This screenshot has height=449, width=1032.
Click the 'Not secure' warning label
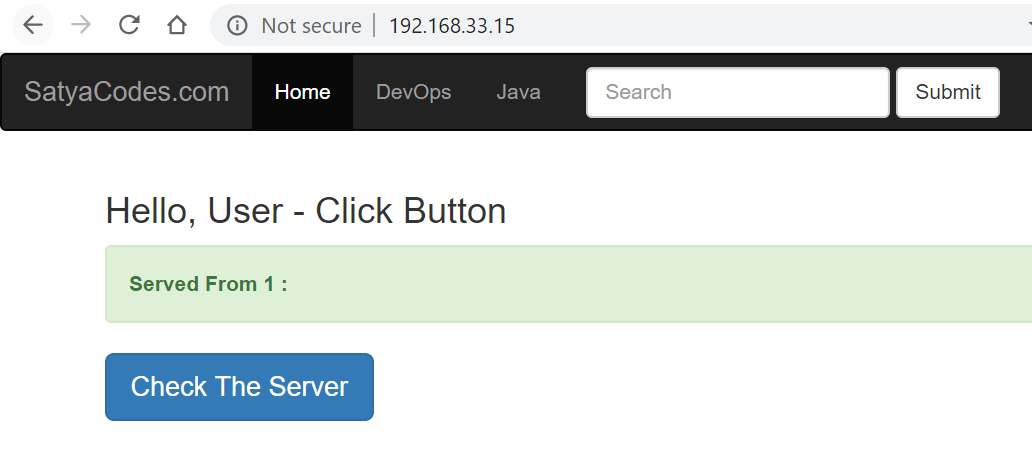pos(311,26)
